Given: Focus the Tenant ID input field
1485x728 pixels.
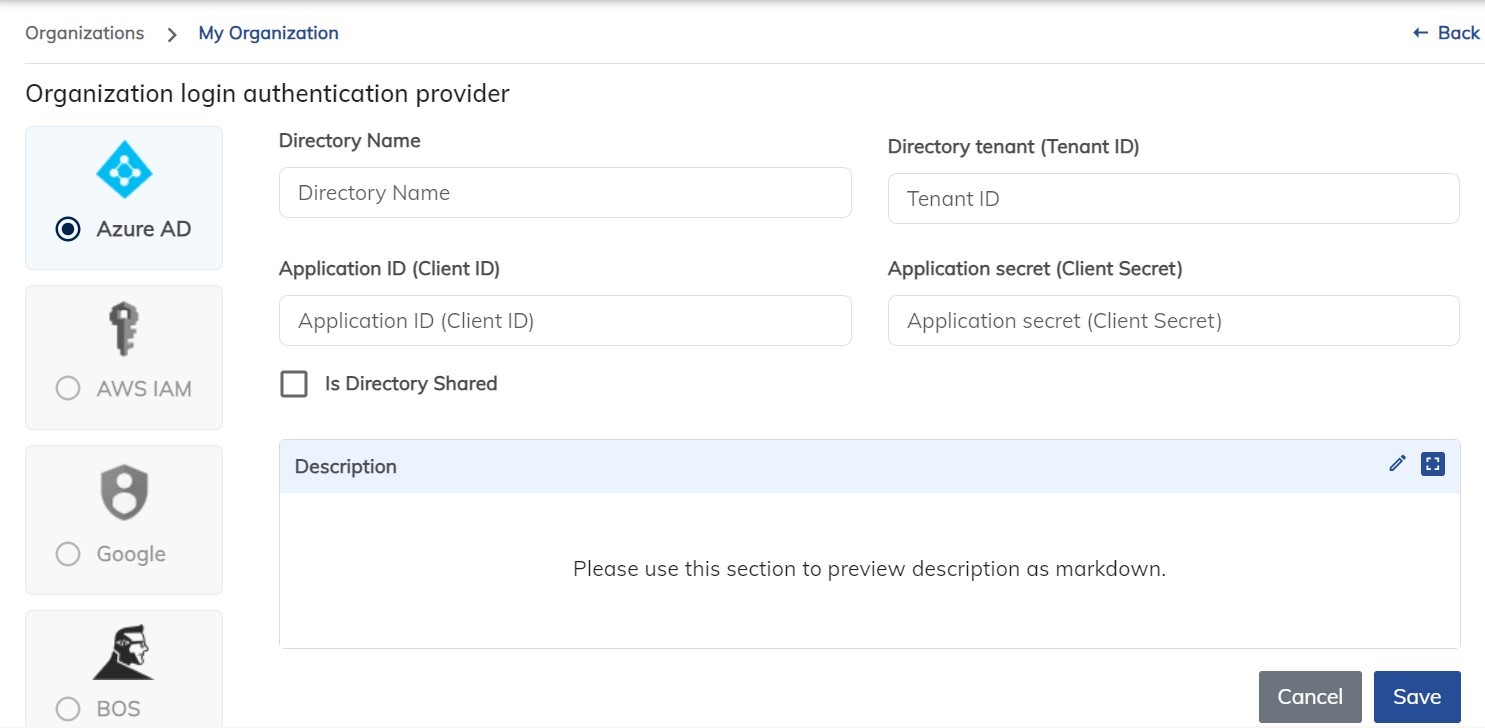Looking at the screenshot, I should point(1174,199).
